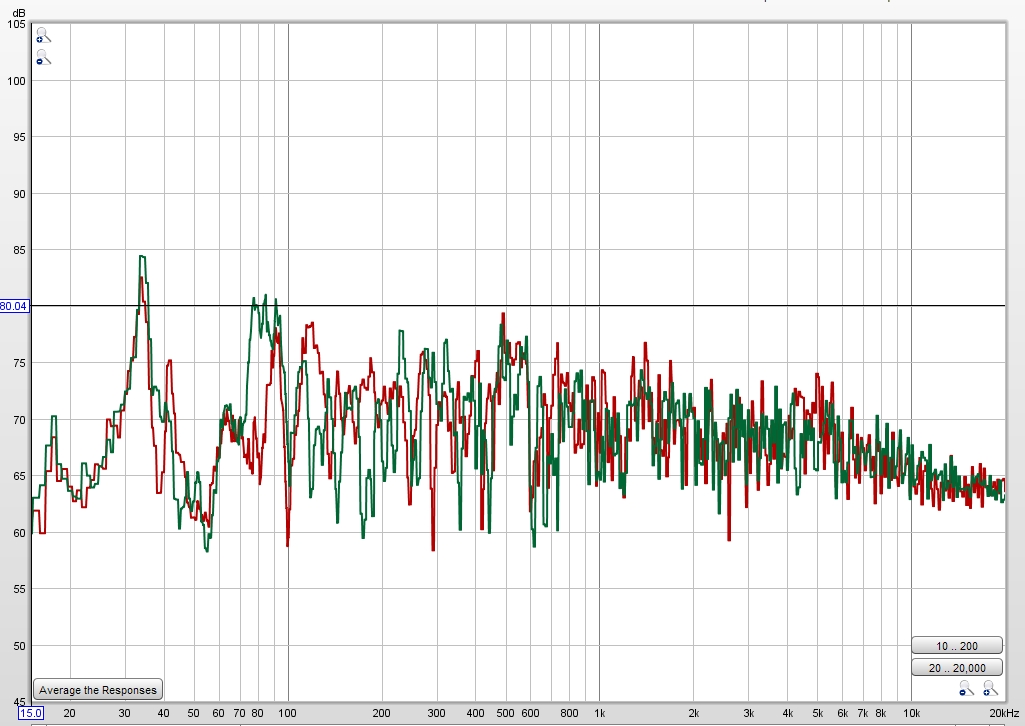Click the 45 label on the dB axis
Screen dimensions: 1025x726
(x=19, y=702)
